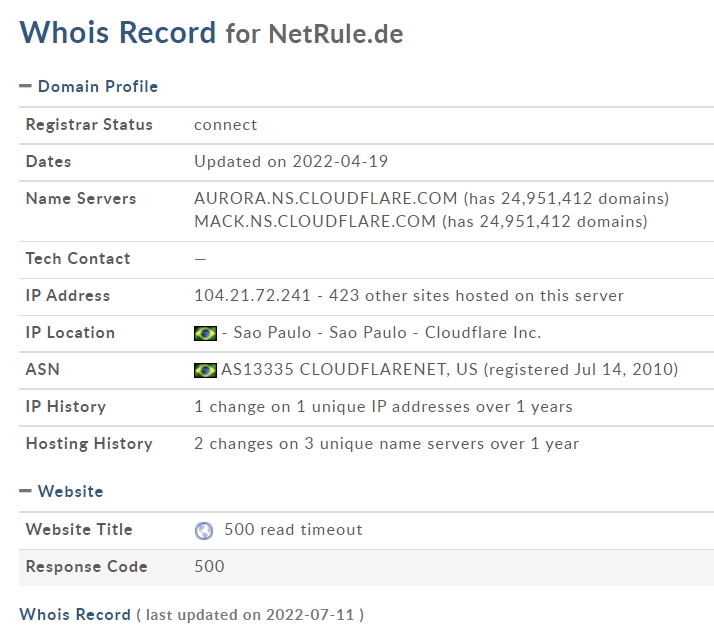This screenshot has height=631, width=714.
Task: Select the Response Code row
Action: coord(366,567)
